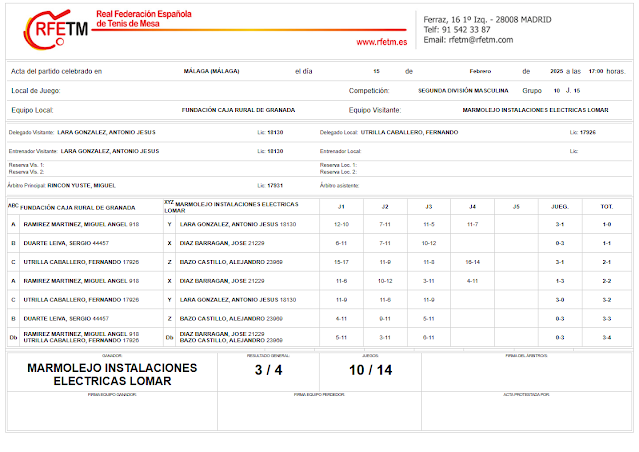Screen dimensions: 639x452
Task: Select the phone line 'Telf: 91 542 33 87'
Action: click(457, 30)
